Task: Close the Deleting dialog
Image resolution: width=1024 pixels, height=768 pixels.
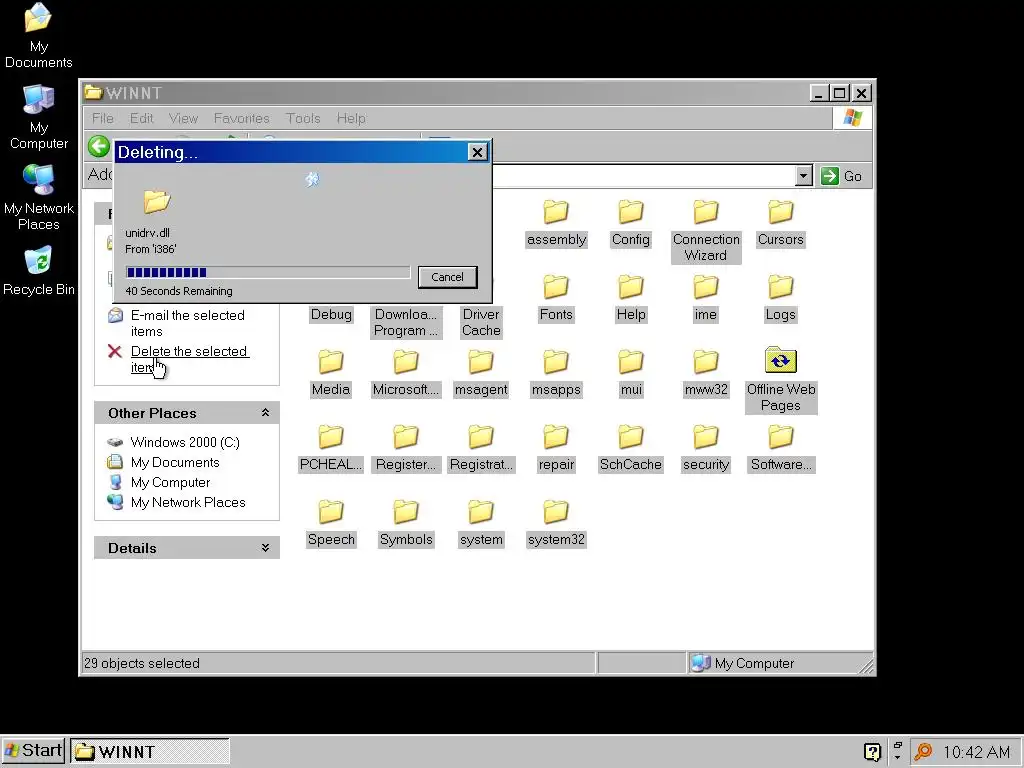Action: point(477,152)
